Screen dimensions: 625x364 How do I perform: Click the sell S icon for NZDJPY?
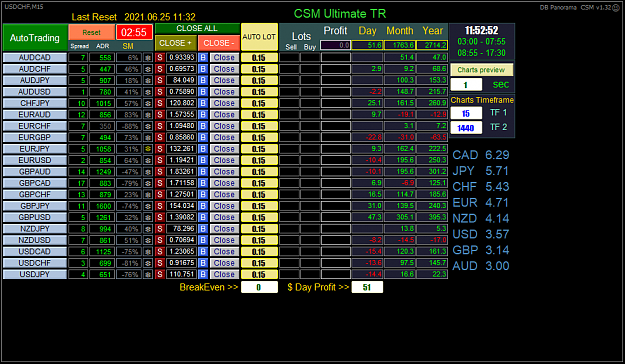tap(160, 229)
